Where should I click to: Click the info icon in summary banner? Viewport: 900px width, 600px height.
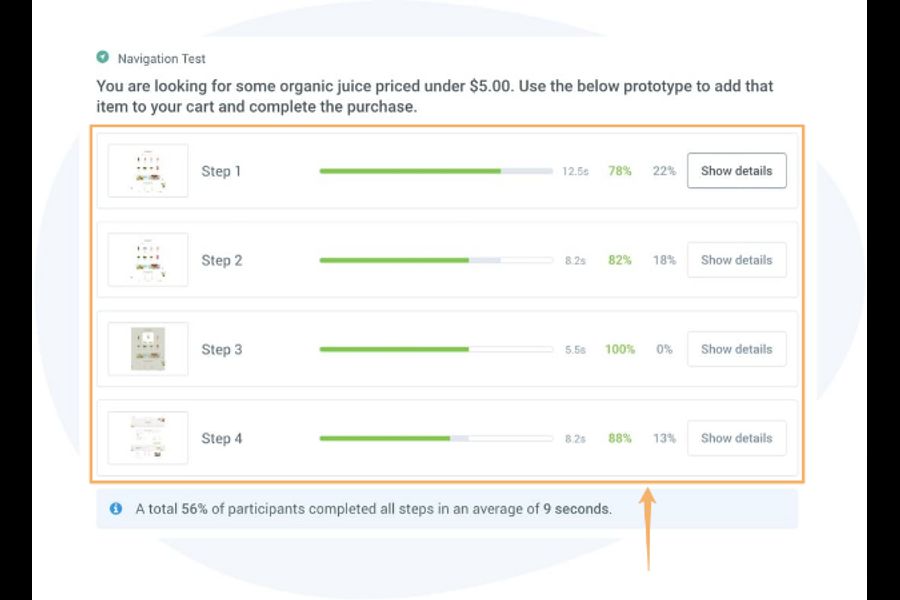[115, 509]
